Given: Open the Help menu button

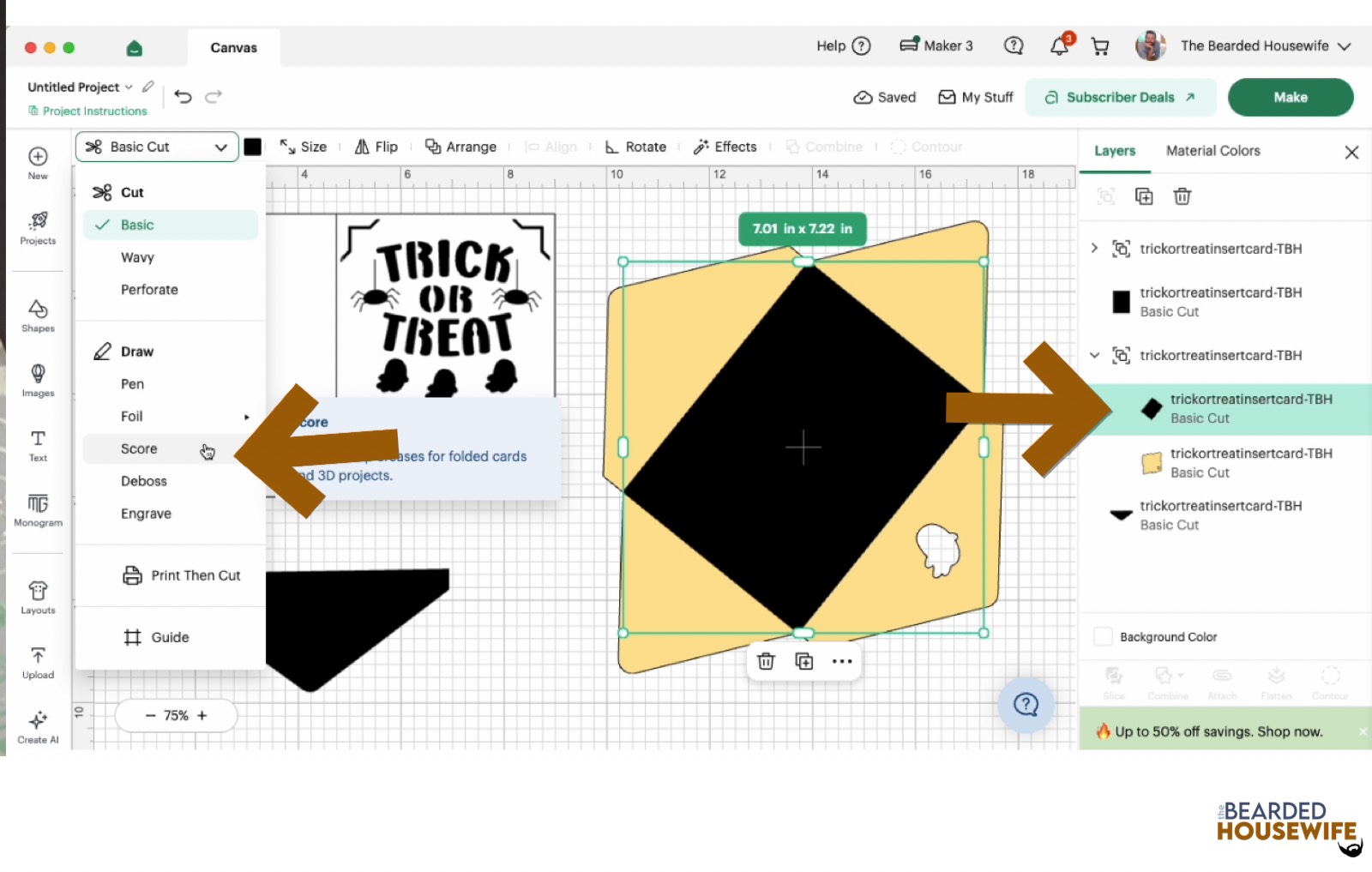Looking at the screenshot, I should tap(844, 46).
